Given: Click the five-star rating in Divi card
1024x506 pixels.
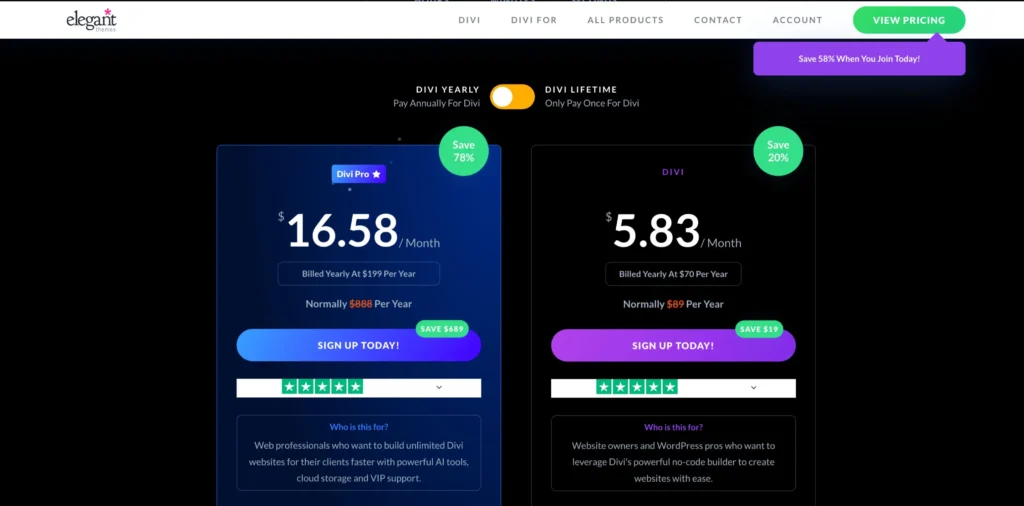Looking at the screenshot, I should click(637, 387).
